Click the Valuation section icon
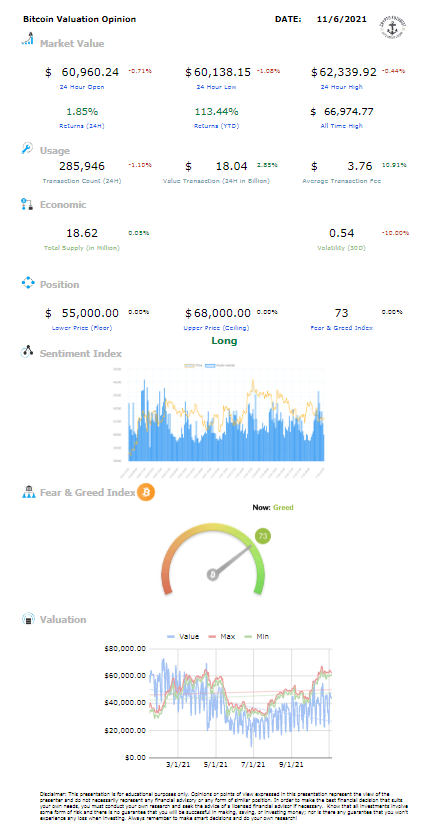The height and width of the screenshot is (839, 446). tap(28, 620)
